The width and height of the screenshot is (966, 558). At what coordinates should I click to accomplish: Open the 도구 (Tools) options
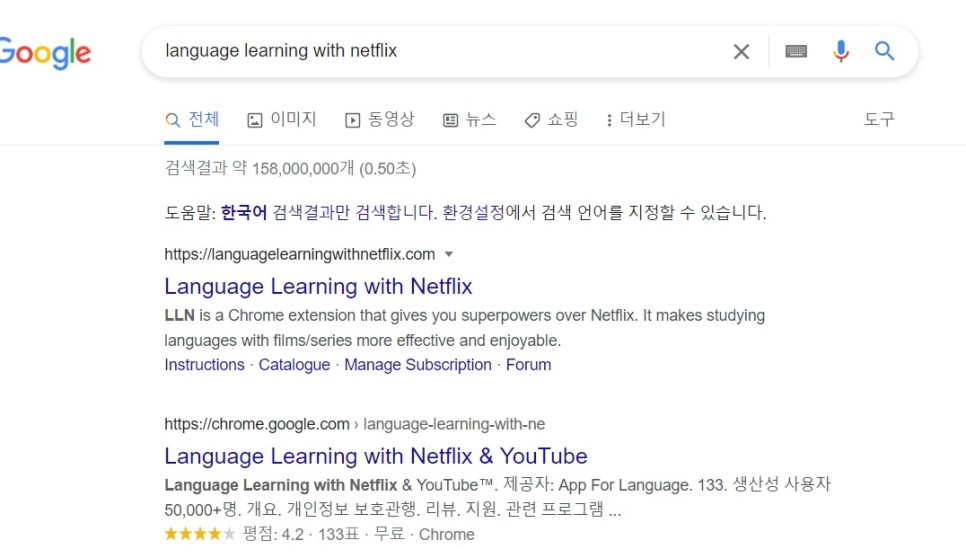(x=879, y=119)
